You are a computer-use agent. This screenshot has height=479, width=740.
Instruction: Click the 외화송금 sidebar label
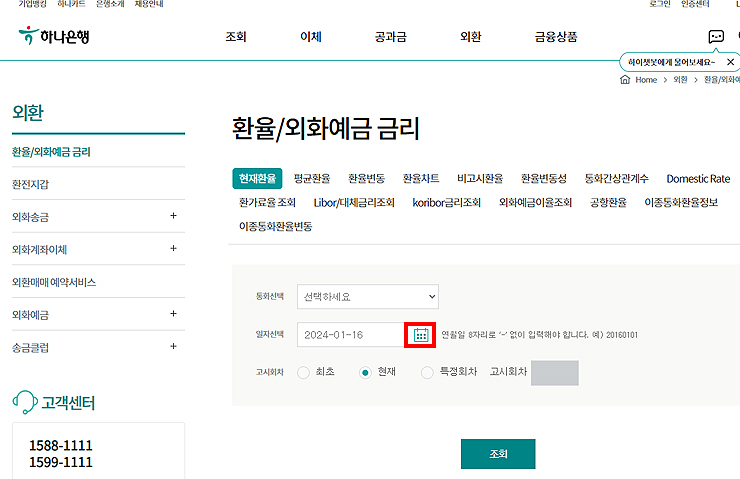click(30, 217)
